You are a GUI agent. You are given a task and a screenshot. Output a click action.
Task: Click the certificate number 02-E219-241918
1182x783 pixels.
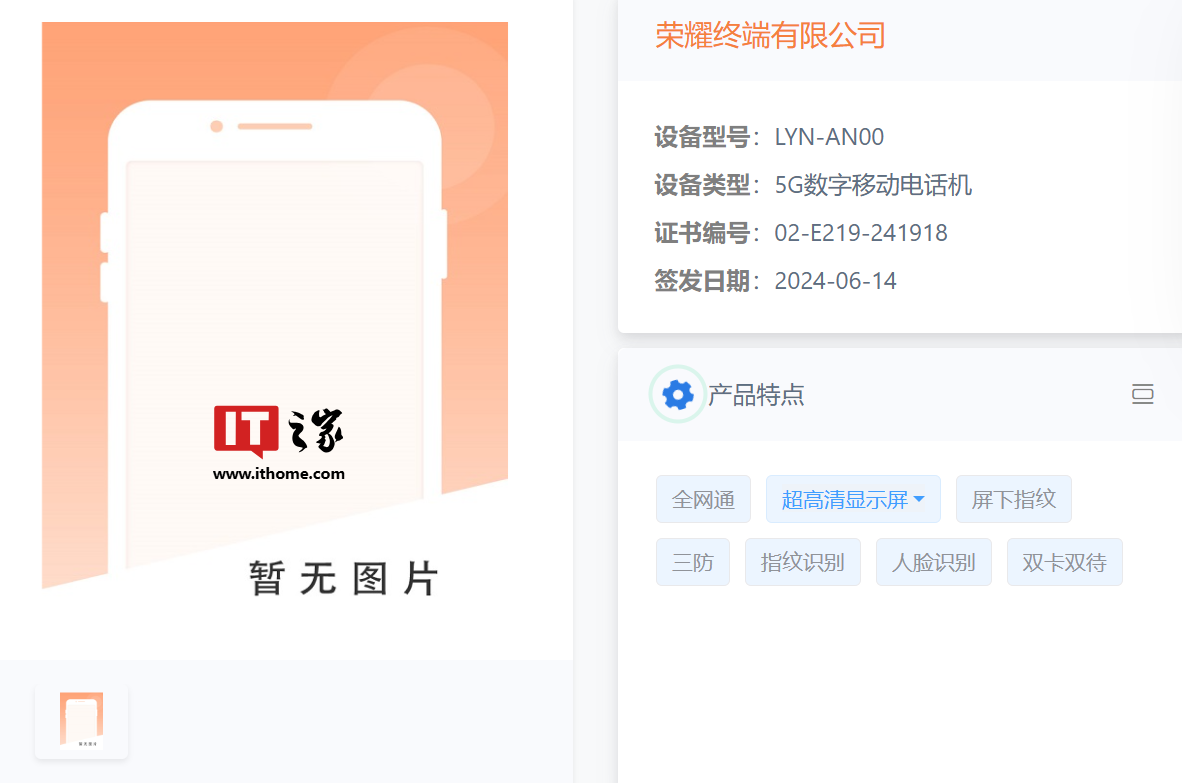click(x=861, y=232)
